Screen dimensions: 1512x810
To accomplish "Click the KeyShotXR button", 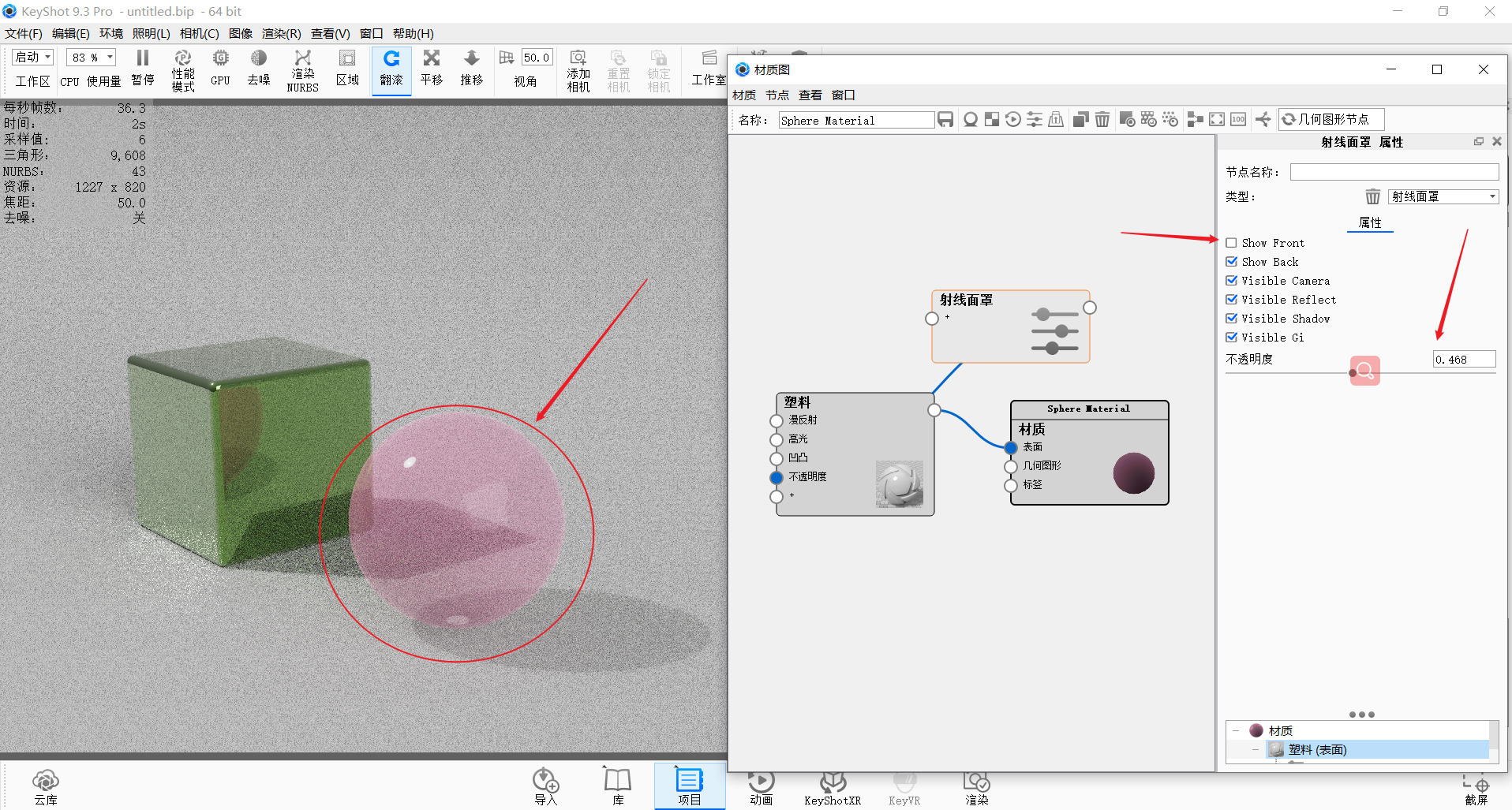I will point(833,789).
